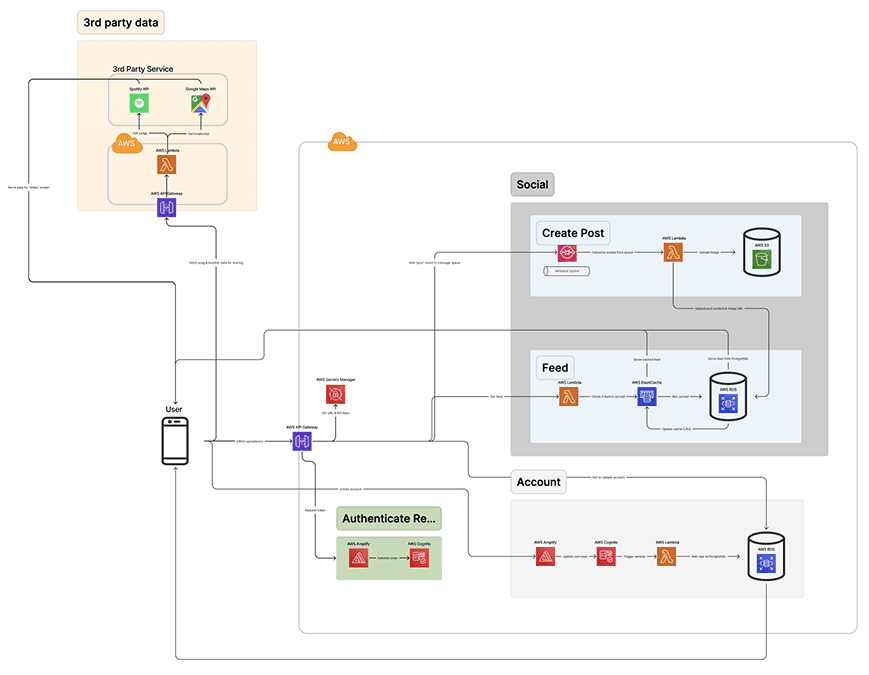The height and width of the screenshot is (675, 869).
Task: Select API Gateway icon in 3rd party data
Action: [x=166, y=207]
